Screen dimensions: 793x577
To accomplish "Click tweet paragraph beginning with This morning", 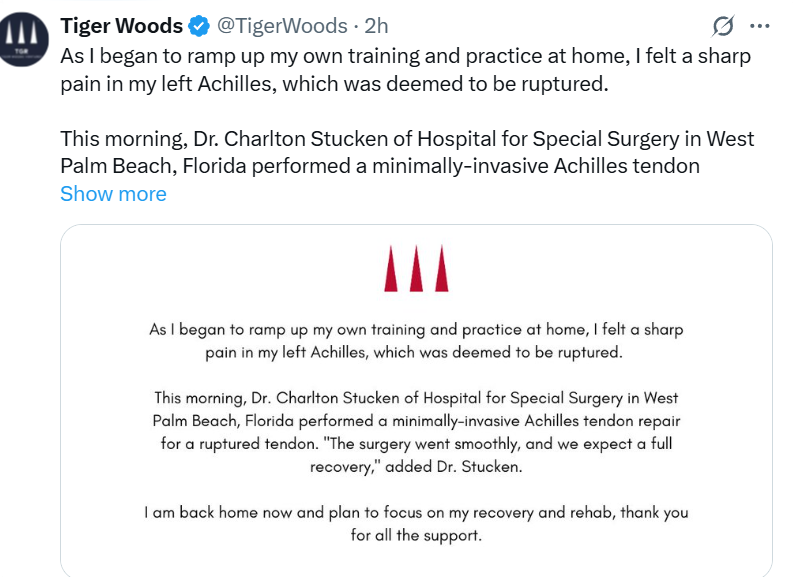I will point(407,151).
